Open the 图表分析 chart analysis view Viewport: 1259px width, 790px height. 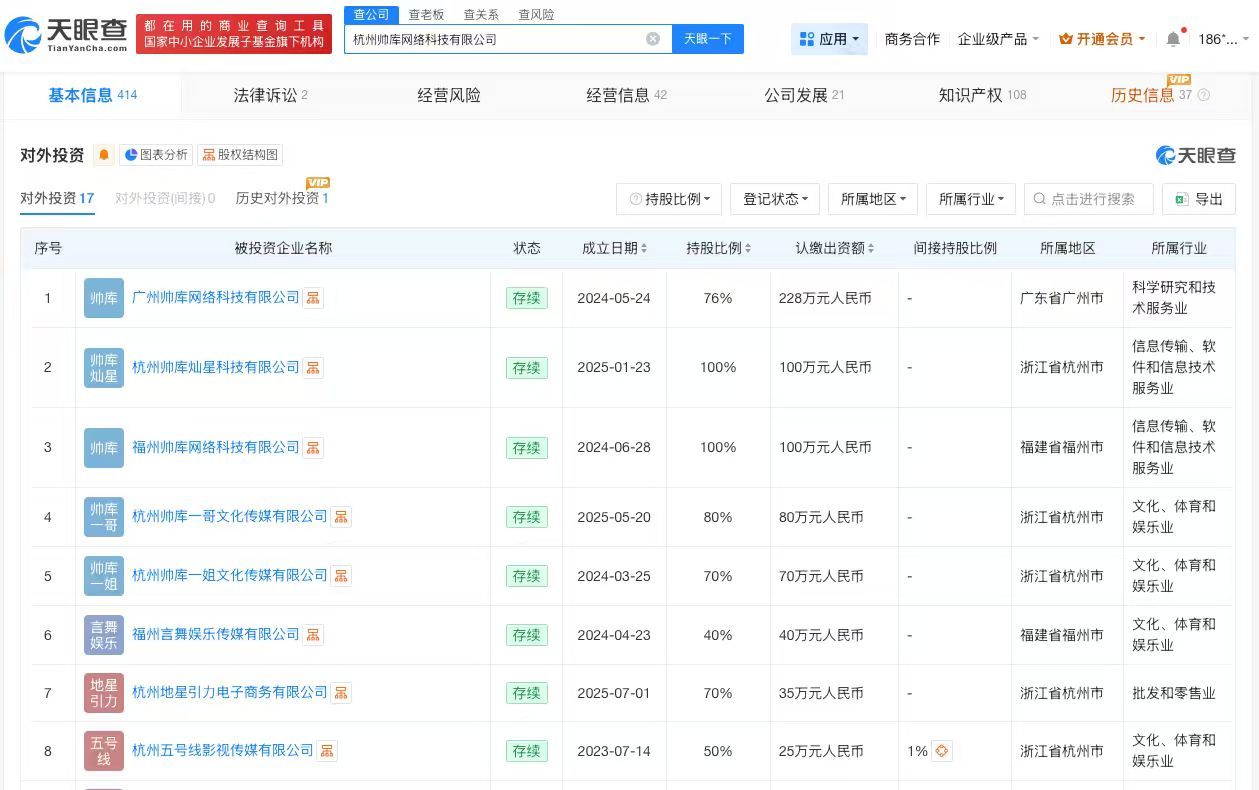[156, 154]
